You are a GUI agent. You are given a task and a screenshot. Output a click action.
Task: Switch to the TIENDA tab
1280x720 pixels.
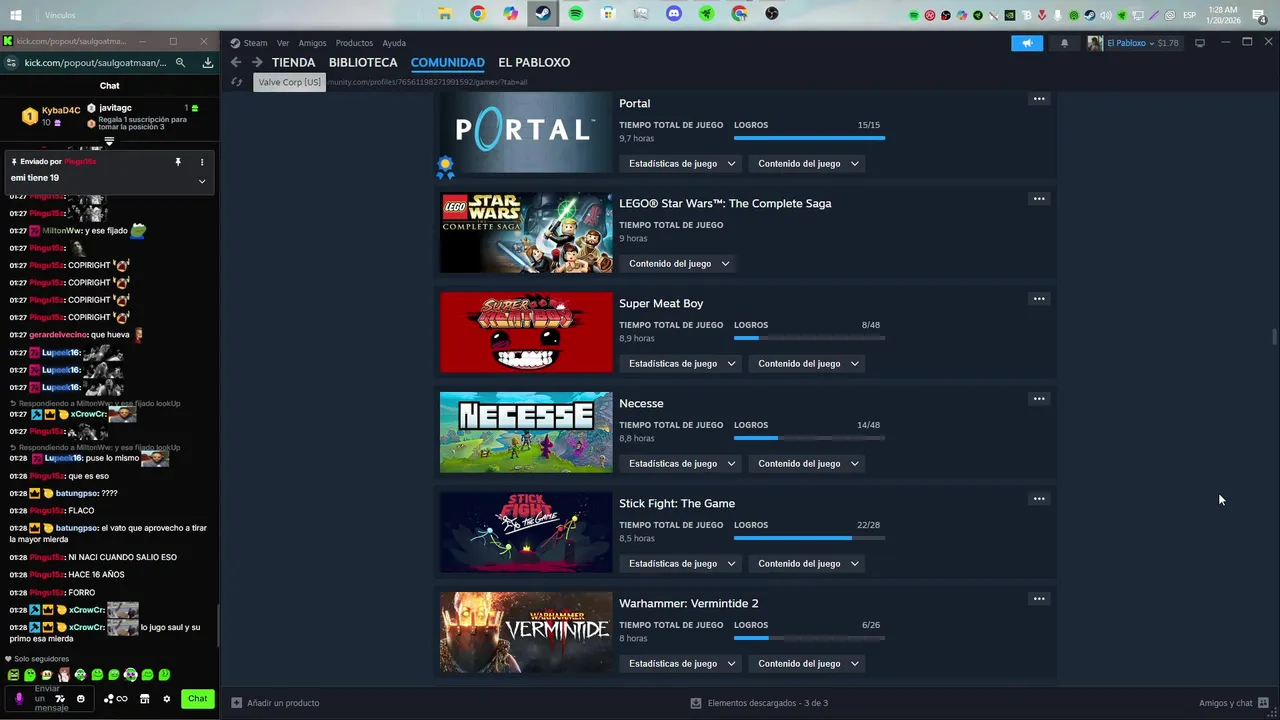(293, 62)
